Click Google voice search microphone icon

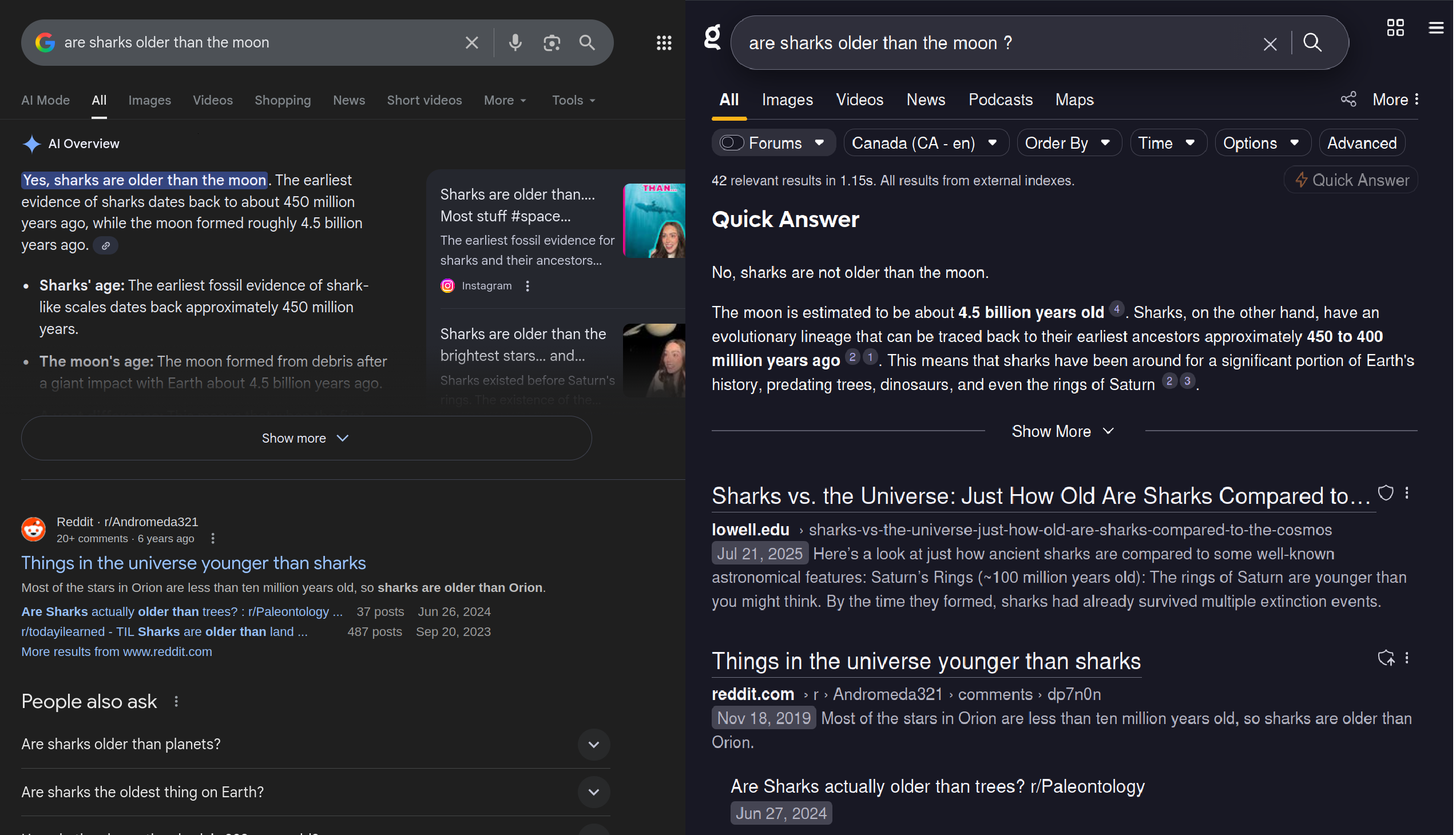[x=515, y=42]
